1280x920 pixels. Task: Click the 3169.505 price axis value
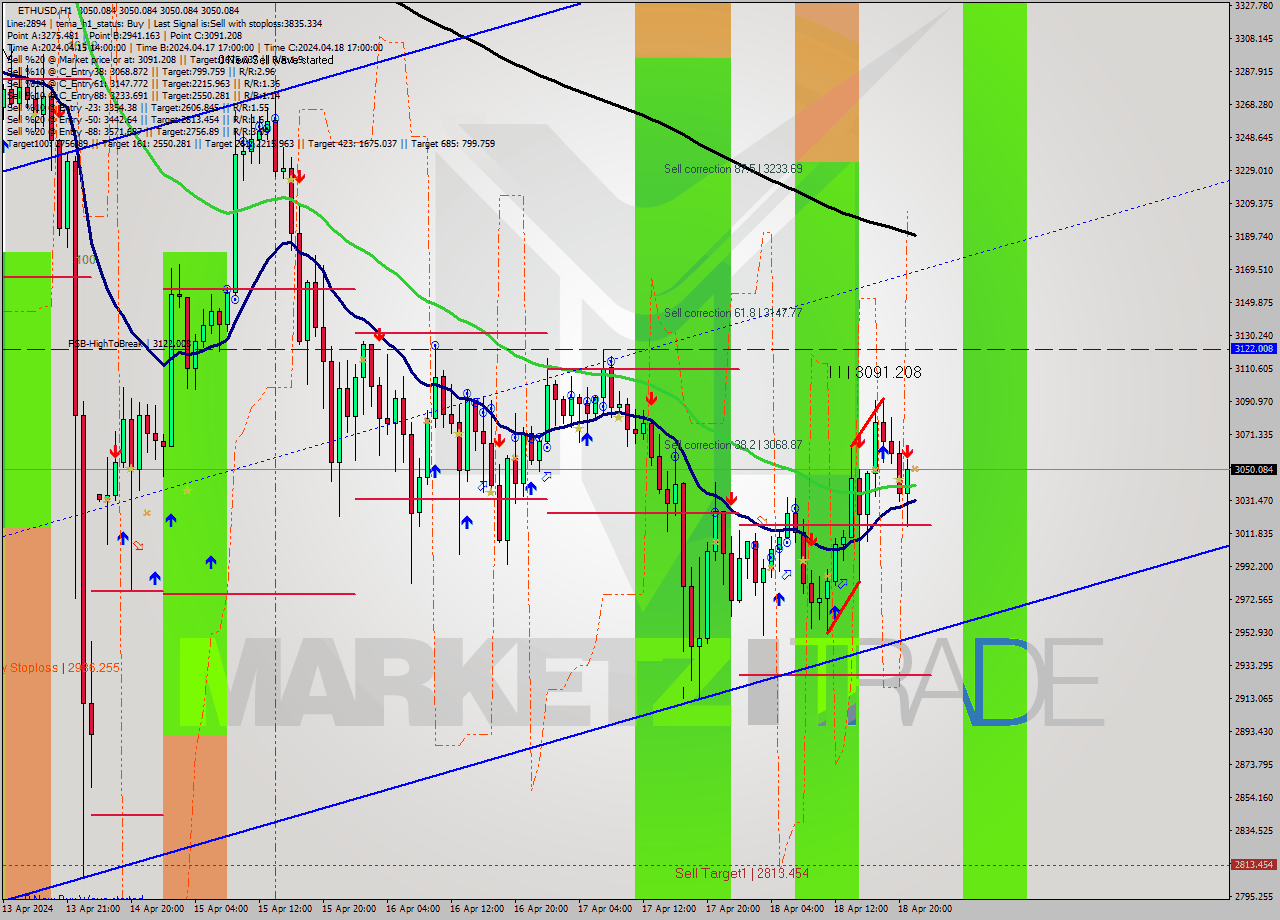[x=1253, y=270]
